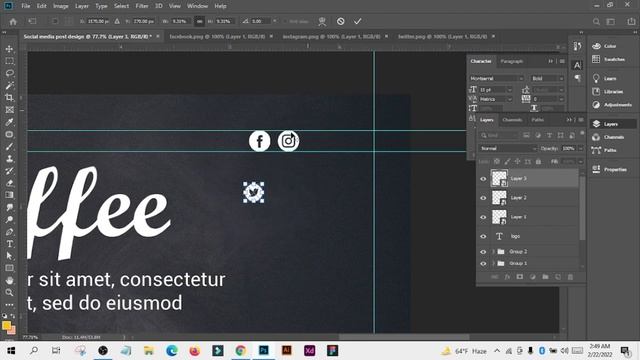Screen dimensions: 640x360
Task: Create a new group folder icon
Action: click(545, 277)
